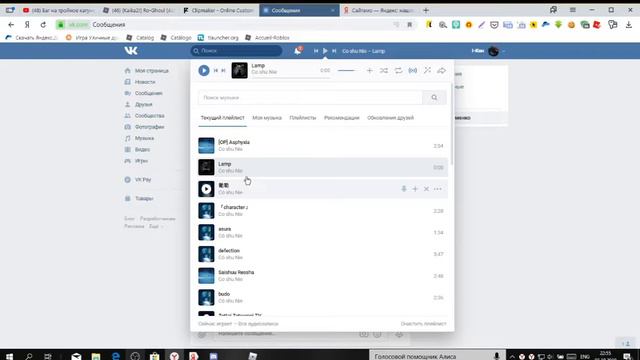Screen dimensions: 640x360
Task: Switch to the Ro-Ghoul browser tab
Action: 139,10
